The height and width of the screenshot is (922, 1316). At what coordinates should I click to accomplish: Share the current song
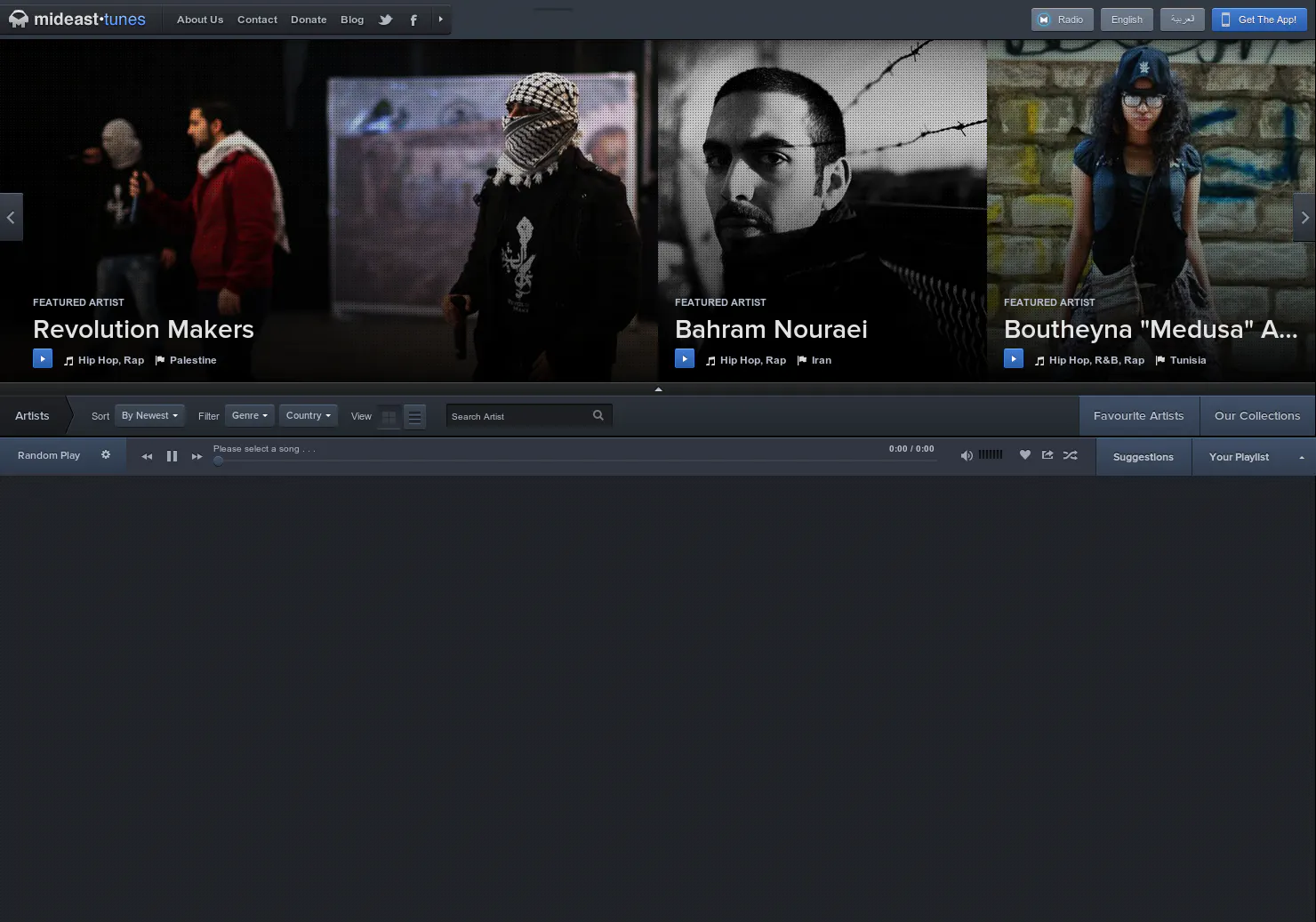tap(1047, 454)
